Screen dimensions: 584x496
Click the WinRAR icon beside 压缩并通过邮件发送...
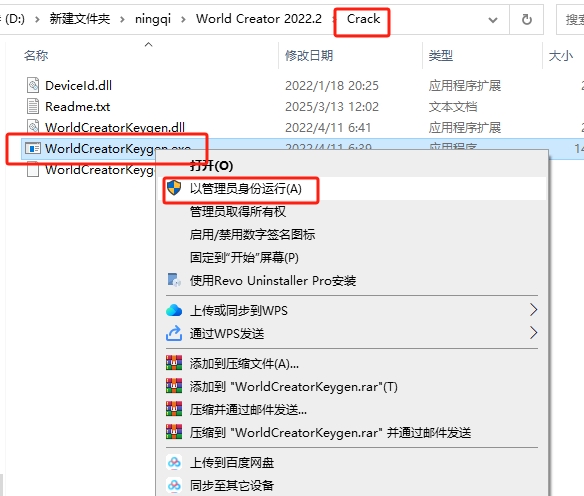click(x=174, y=409)
